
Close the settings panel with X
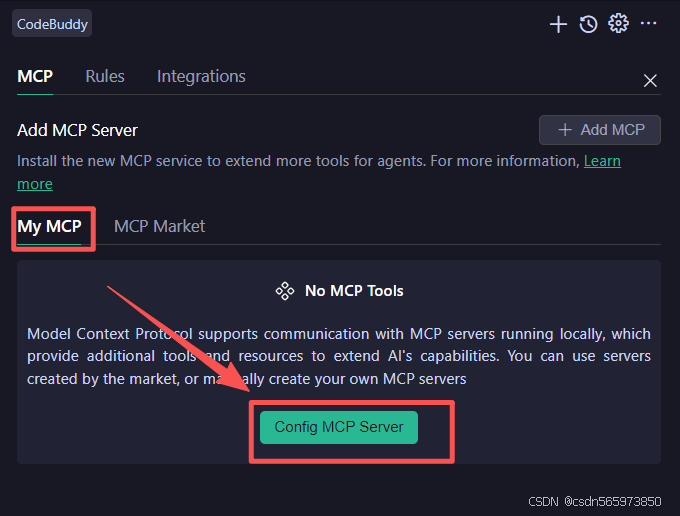click(650, 81)
